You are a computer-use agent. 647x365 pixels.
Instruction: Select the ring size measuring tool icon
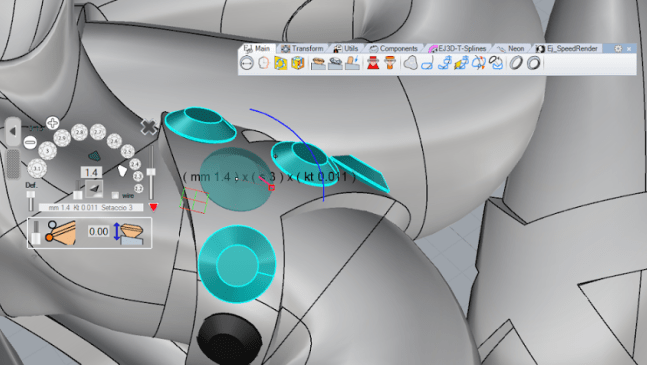point(247,63)
